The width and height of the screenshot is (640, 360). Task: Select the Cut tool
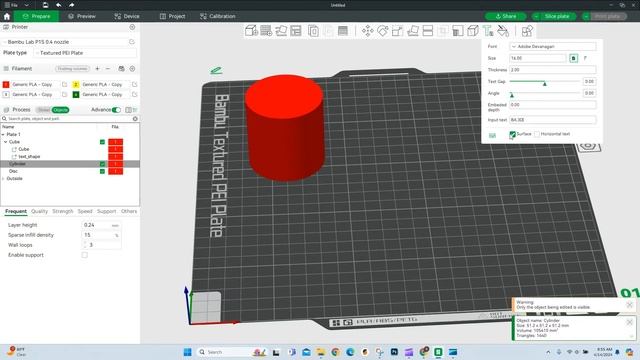click(428, 31)
